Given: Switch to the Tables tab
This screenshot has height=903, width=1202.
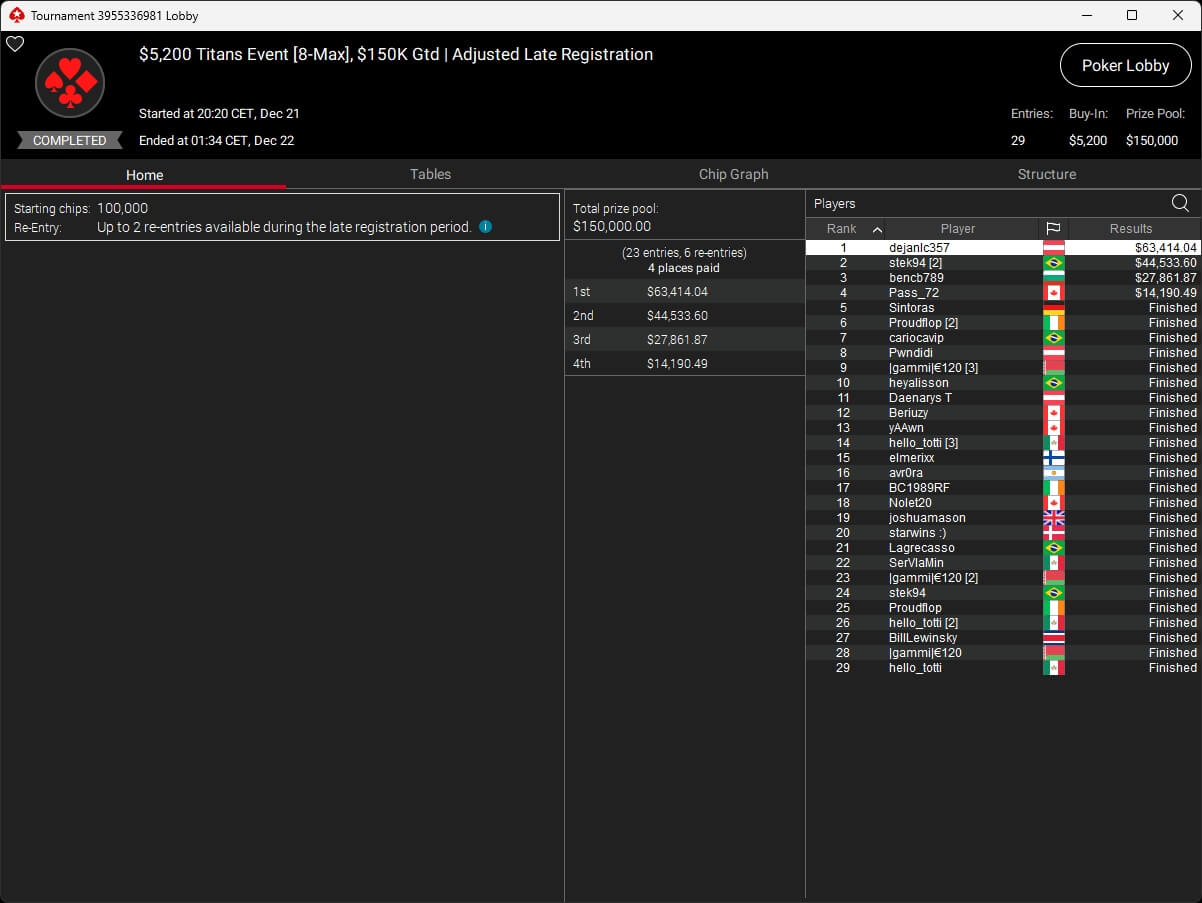Looking at the screenshot, I should pos(430,174).
